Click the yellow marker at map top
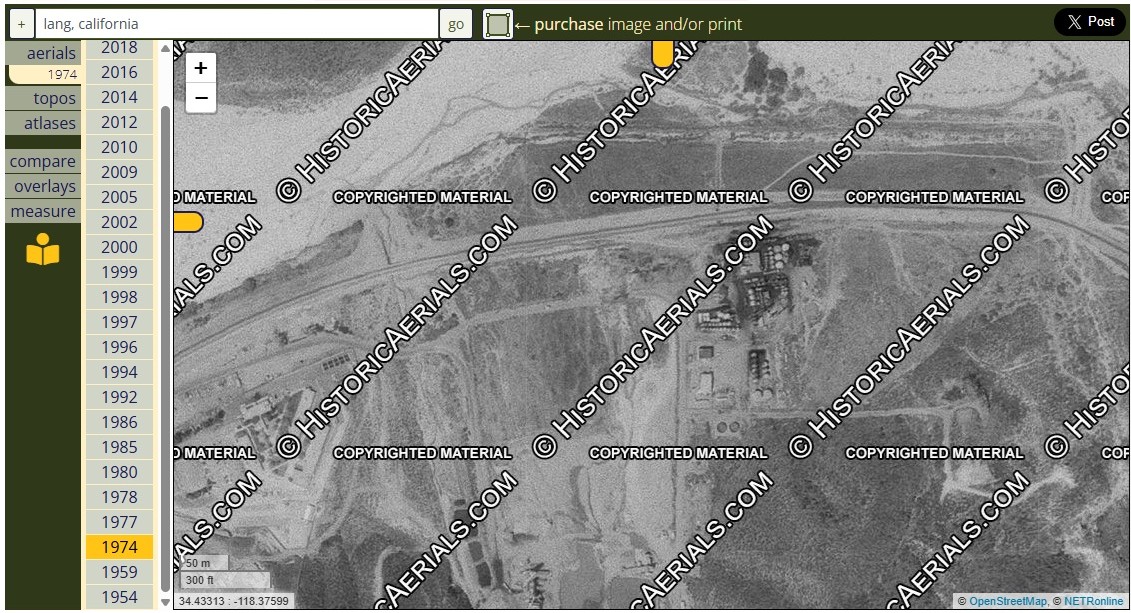 point(662,53)
